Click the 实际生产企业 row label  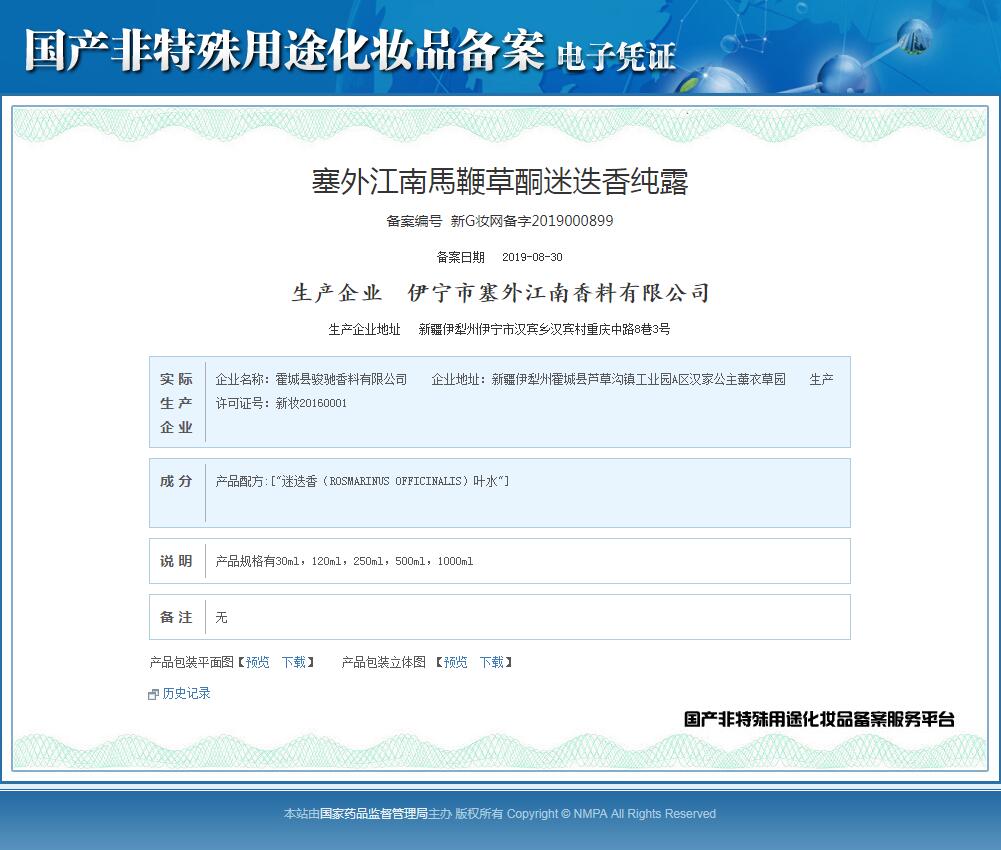[176, 403]
